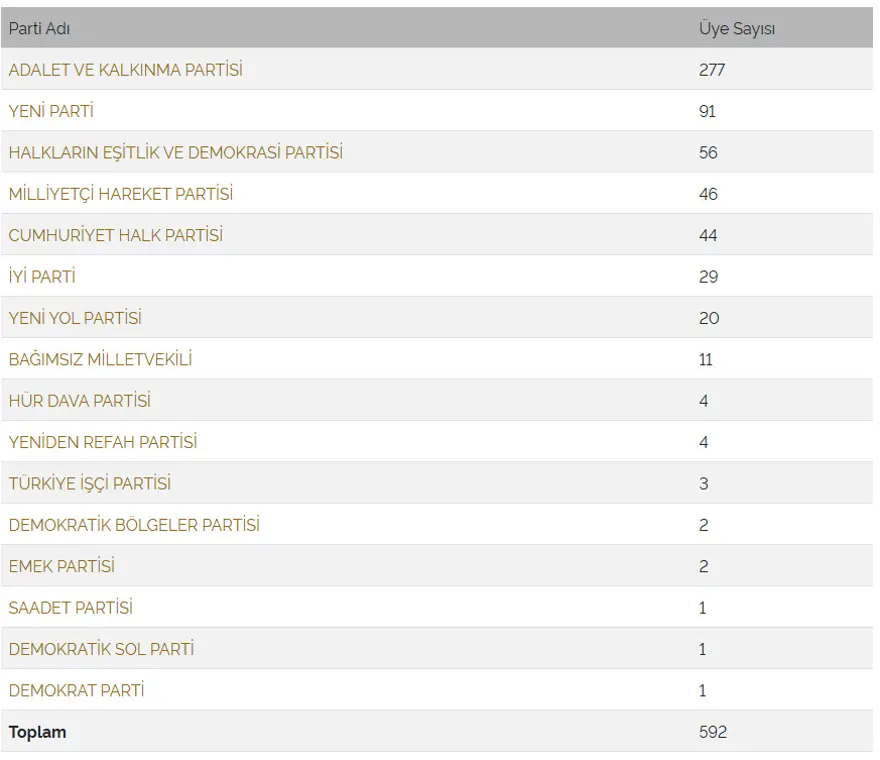Open the TÜRKİYE İŞÇİ PARTİSİ link
The height and width of the screenshot is (760, 880).
click(x=90, y=483)
